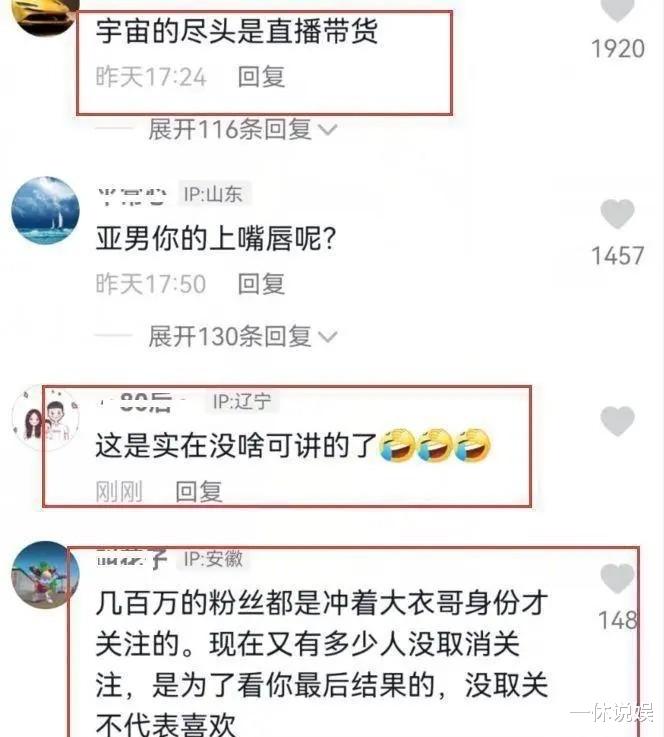Reply to the 昨天17:50 comment
The width and height of the screenshot is (664, 737).
pos(261,284)
